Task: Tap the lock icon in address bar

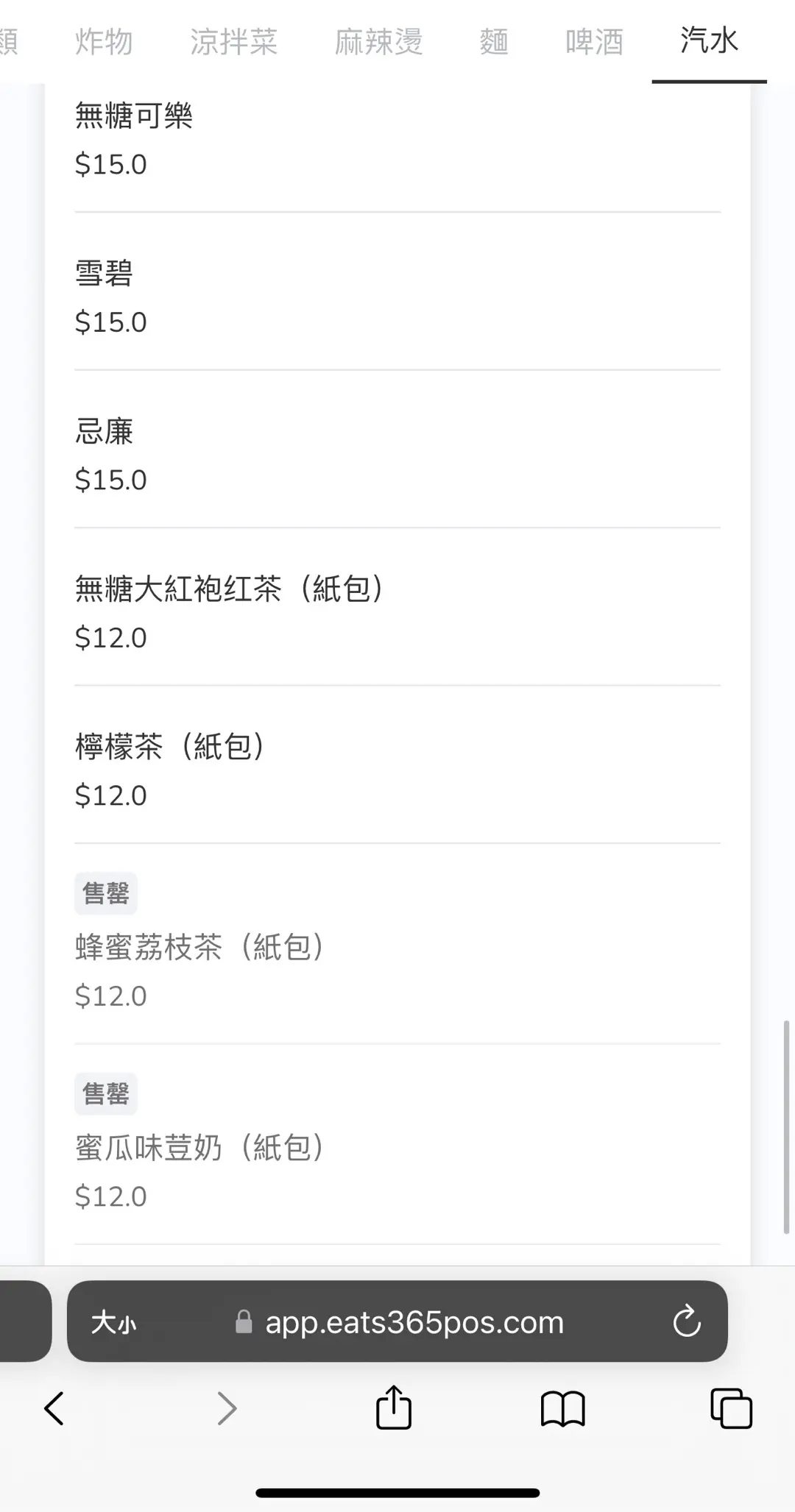Action: [x=244, y=1322]
